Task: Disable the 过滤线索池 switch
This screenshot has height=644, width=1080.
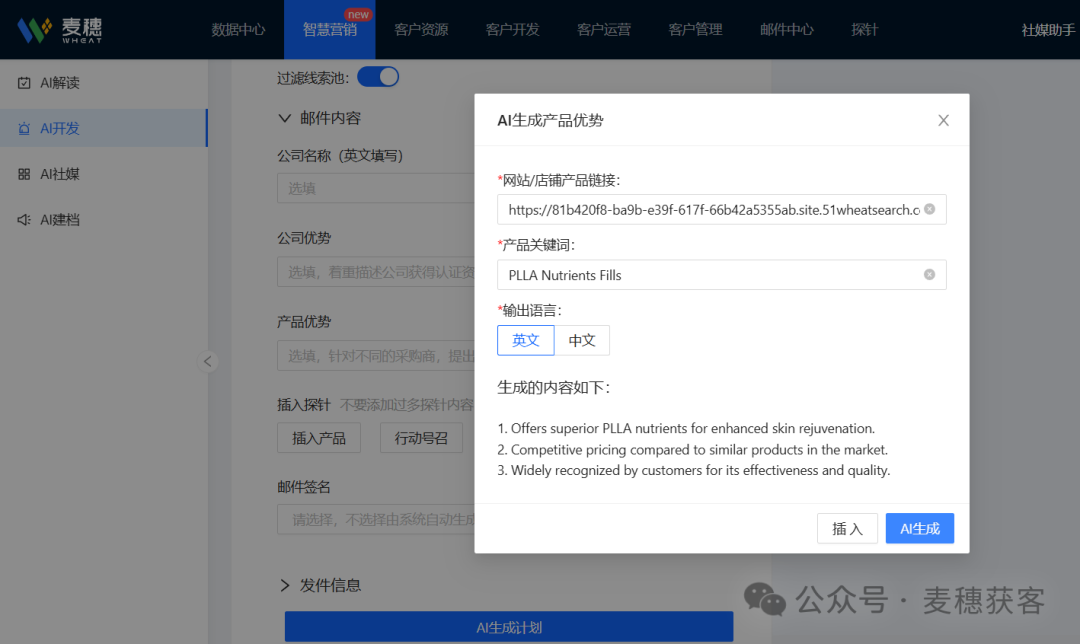Action: 377,76
